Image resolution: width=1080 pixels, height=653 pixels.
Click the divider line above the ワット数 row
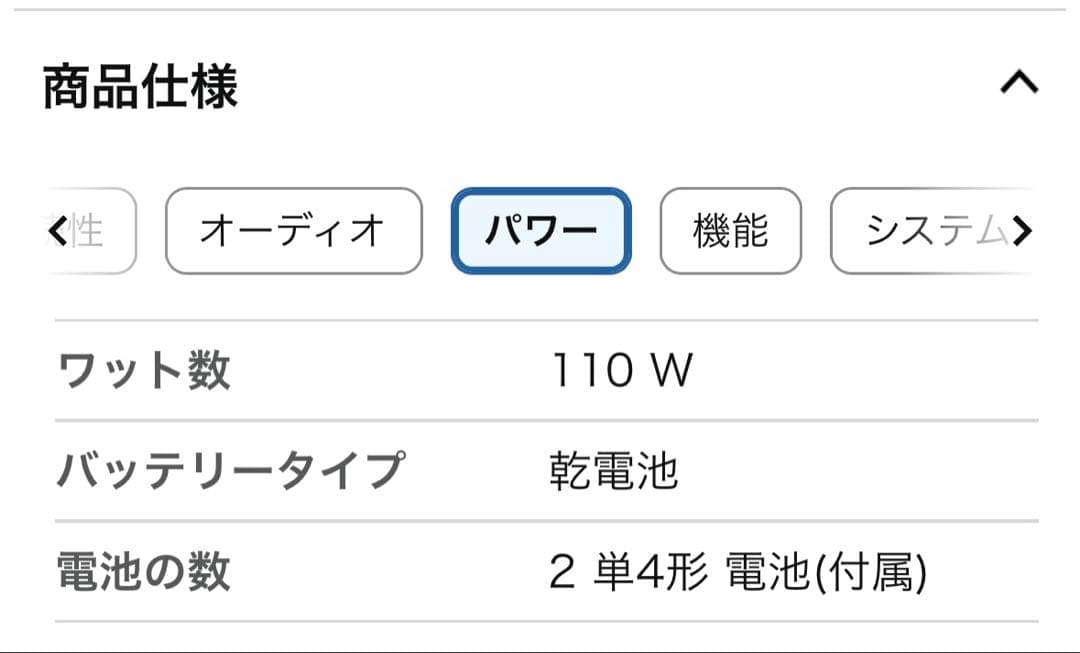click(x=540, y=318)
